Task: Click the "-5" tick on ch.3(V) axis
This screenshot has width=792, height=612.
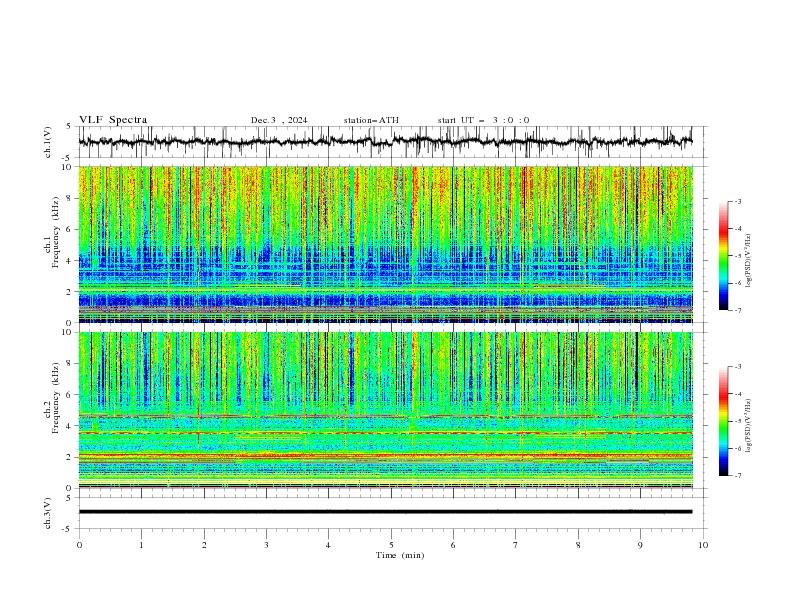Action: (67, 529)
